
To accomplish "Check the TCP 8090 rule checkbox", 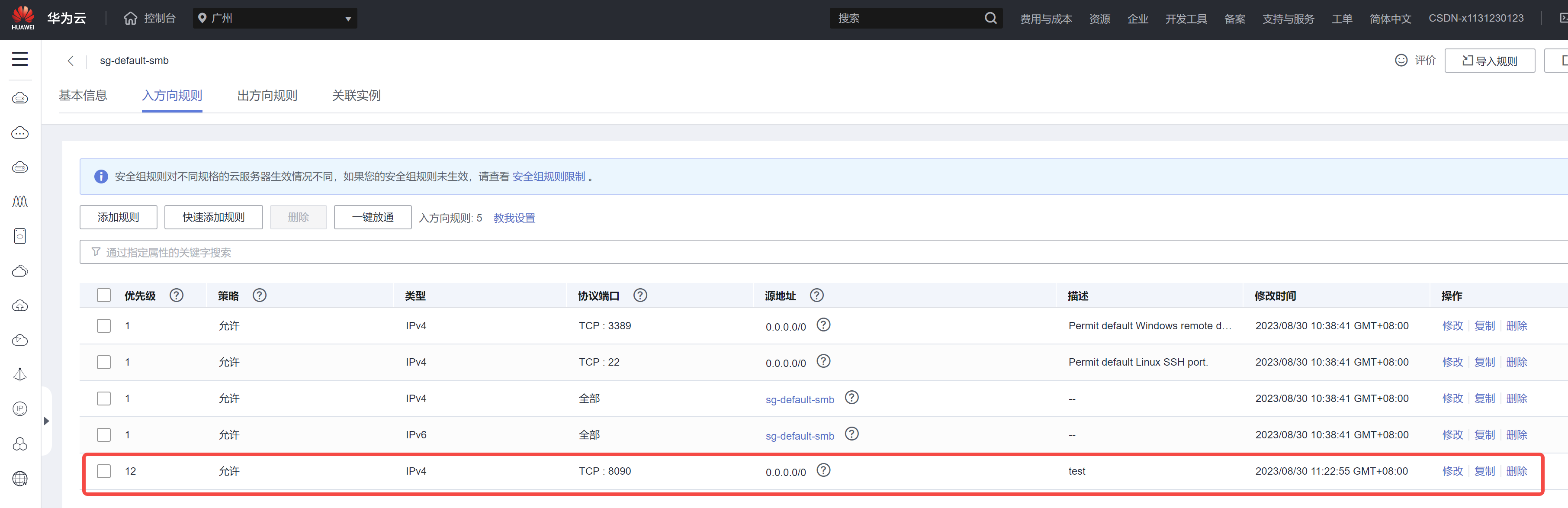I will pos(104,472).
